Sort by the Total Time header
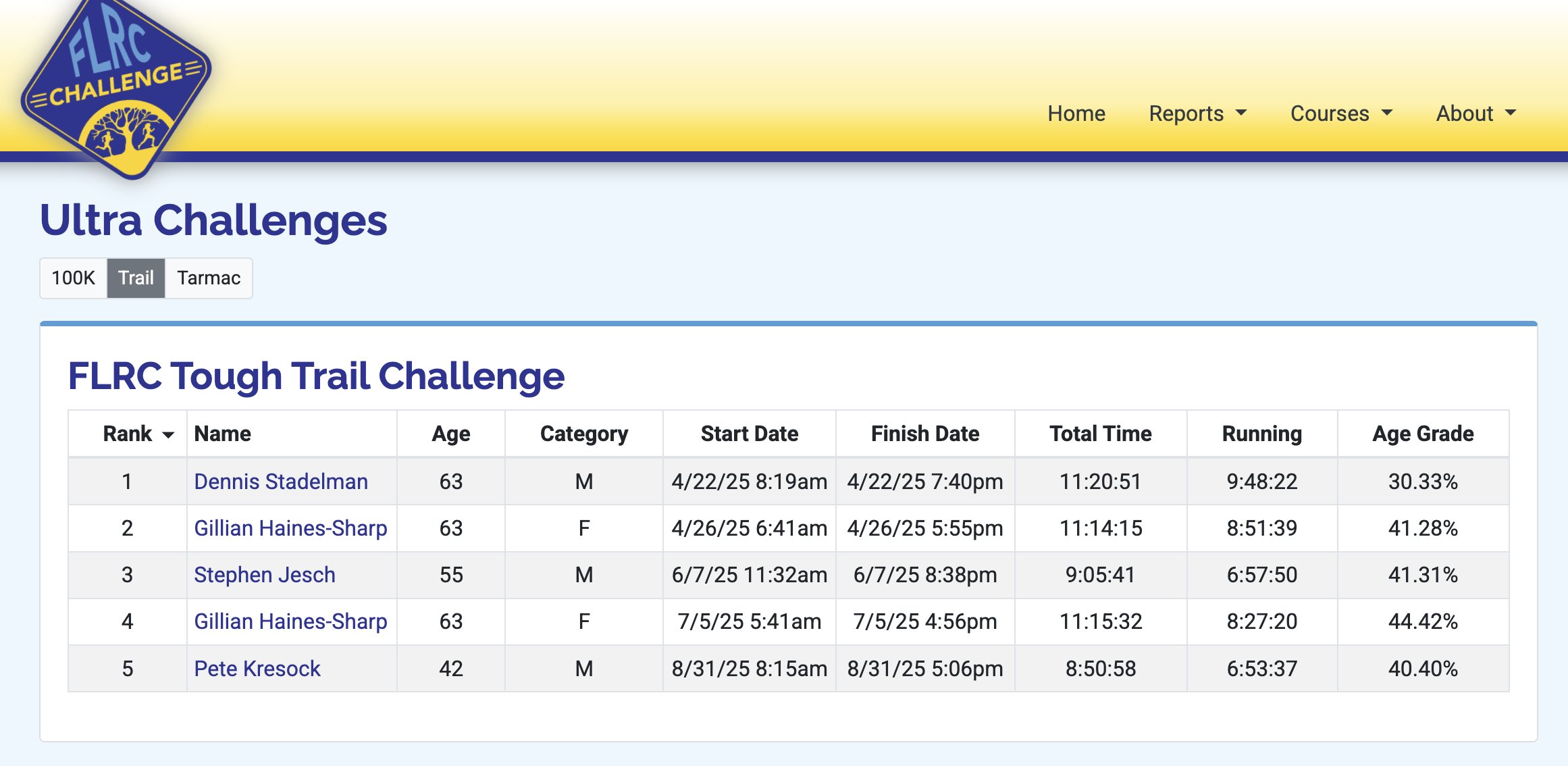 1101,434
